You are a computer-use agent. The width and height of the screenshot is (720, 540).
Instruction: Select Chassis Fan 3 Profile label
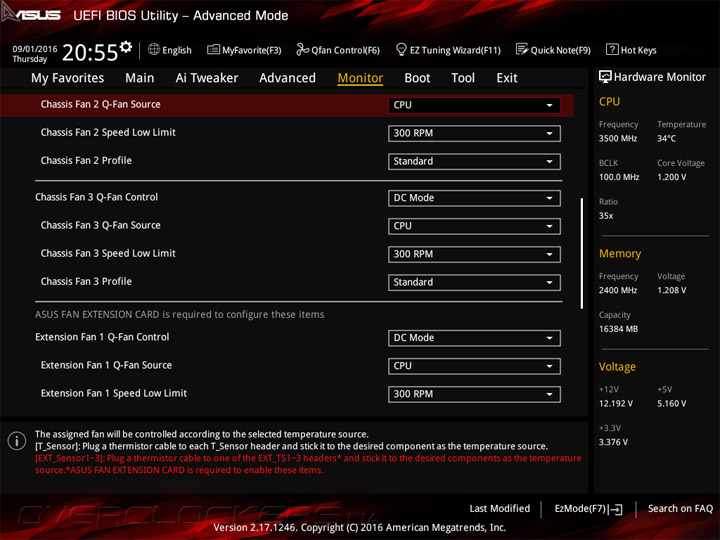86,281
